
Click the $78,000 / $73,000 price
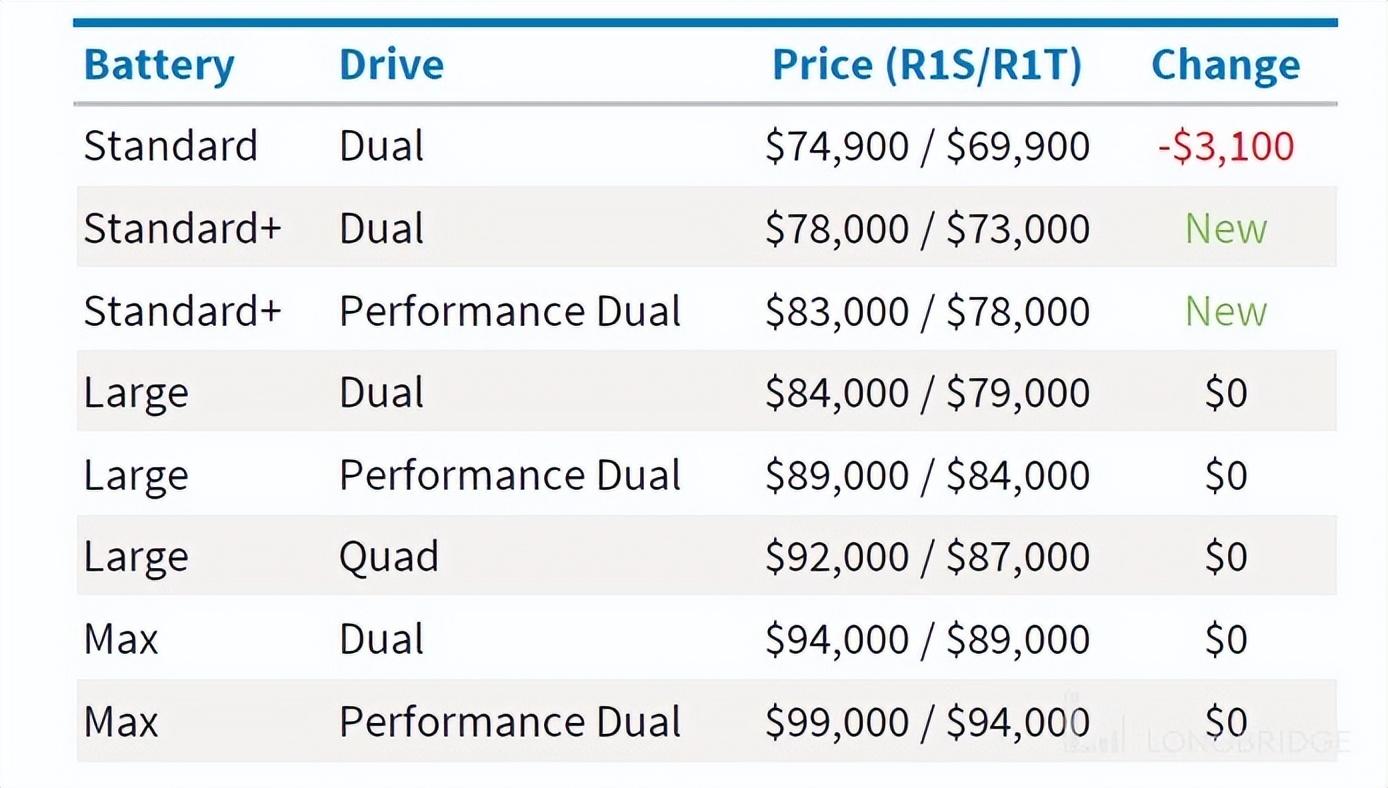927,229
